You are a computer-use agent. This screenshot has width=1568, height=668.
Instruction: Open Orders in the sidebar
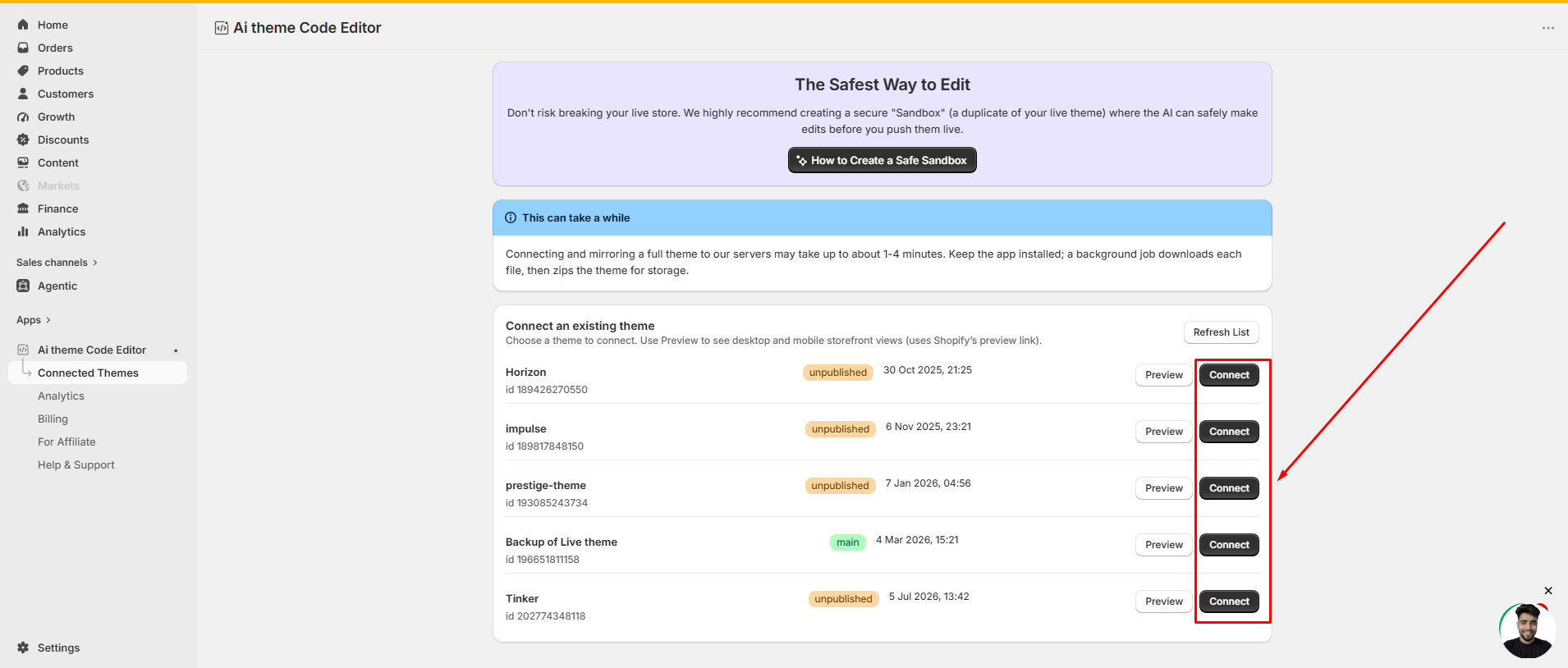pyautogui.click(x=55, y=48)
